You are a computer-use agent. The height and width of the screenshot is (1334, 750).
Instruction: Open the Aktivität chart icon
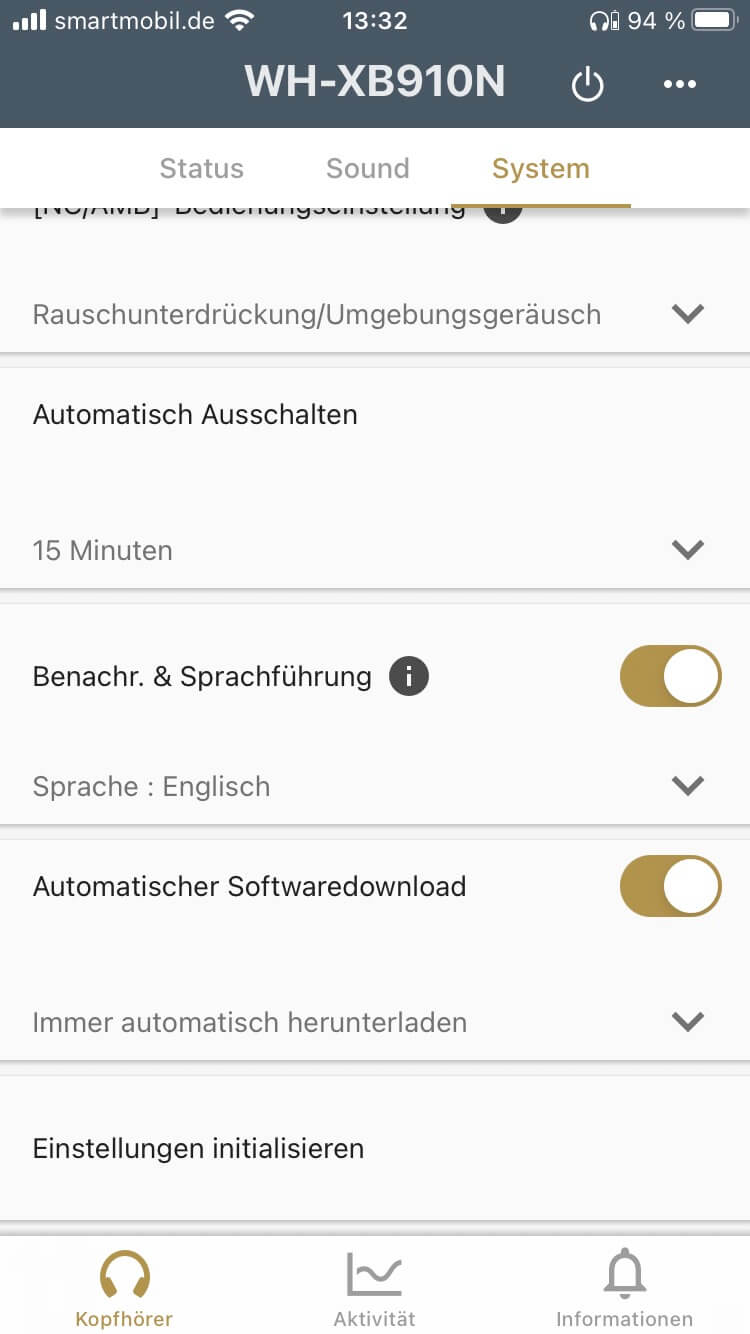(x=374, y=1276)
